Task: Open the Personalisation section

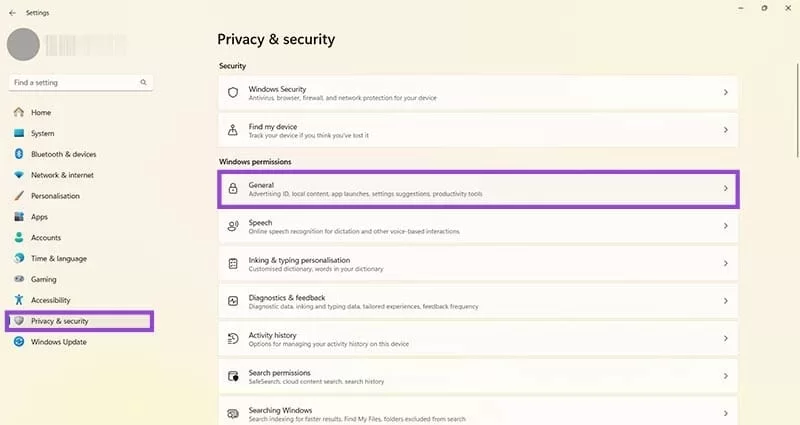Action: (55, 196)
